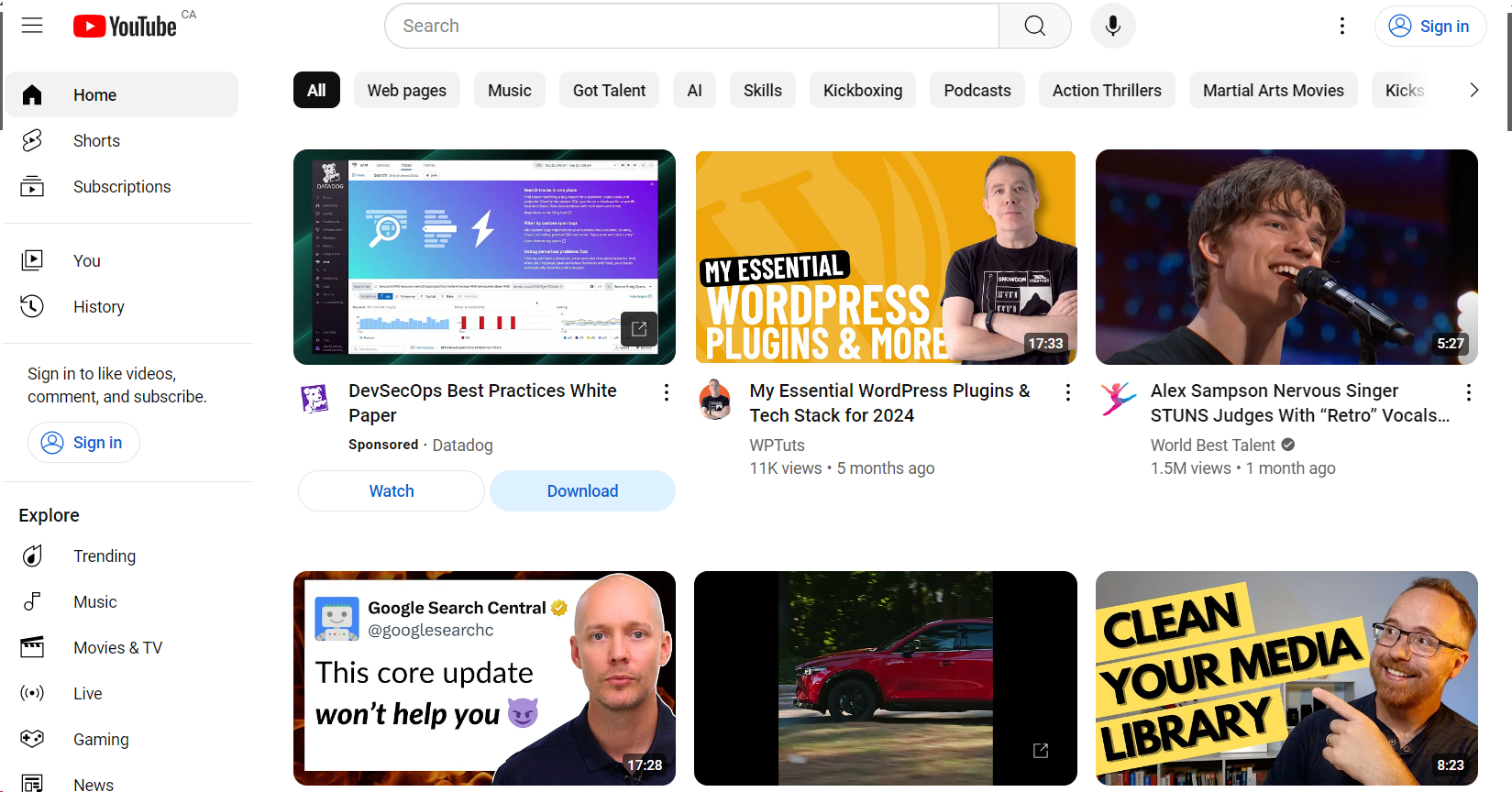Image resolution: width=1512 pixels, height=792 pixels.
Task: Select the Podcasts chip
Action: click(x=977, y=90)
